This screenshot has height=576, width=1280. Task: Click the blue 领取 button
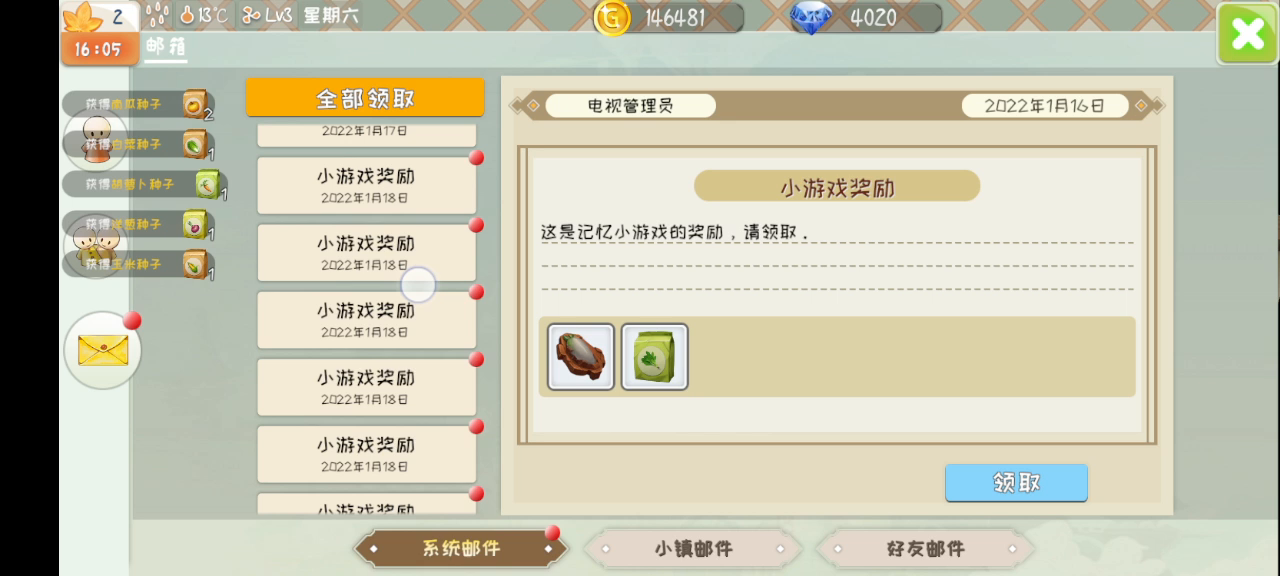click(1016, 483)
